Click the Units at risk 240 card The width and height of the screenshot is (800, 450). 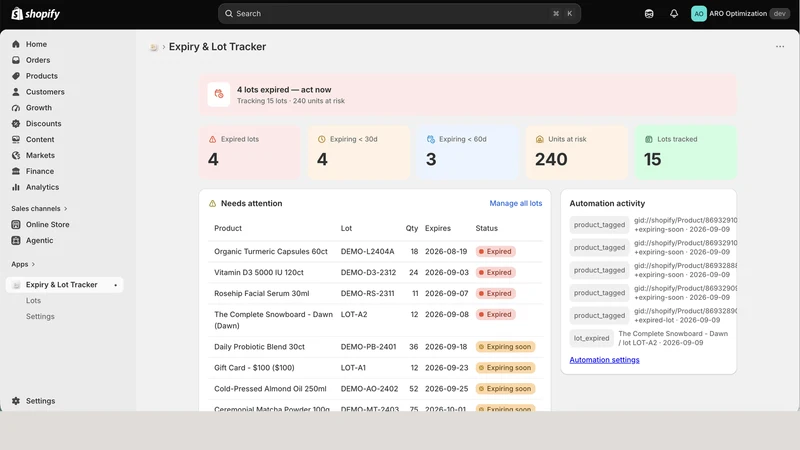tap(577, 152)
